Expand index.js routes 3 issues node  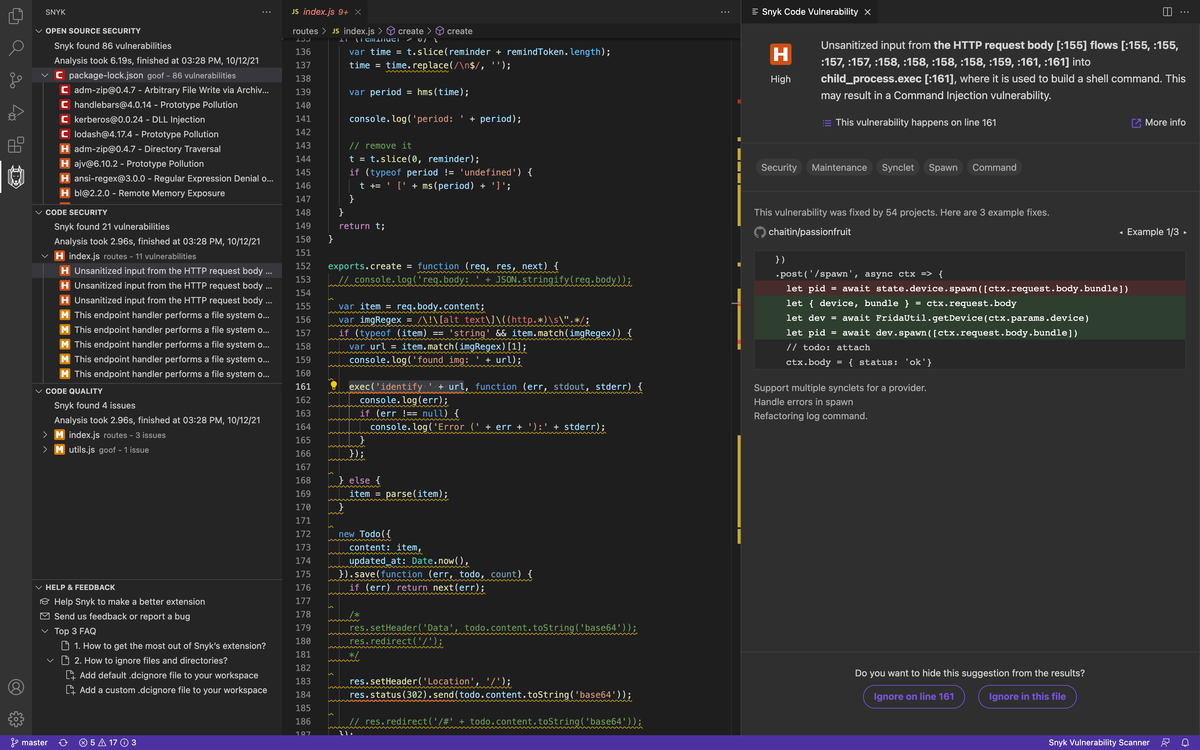click(47, 435)
